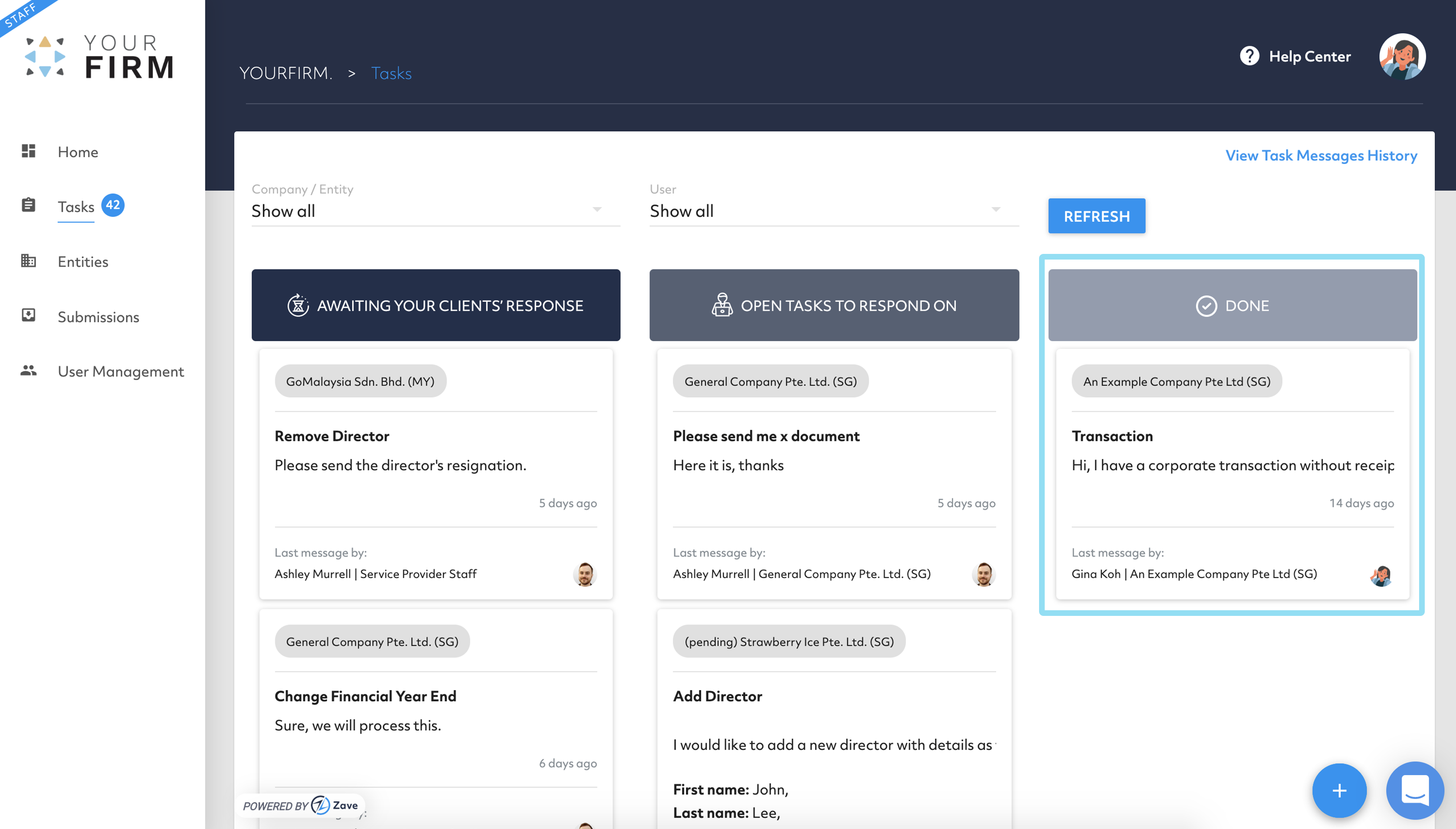Select the Awaiting Your Clients' Response column header
Image resolution: width=1456 pixels, height=829 pixels.
436,305
